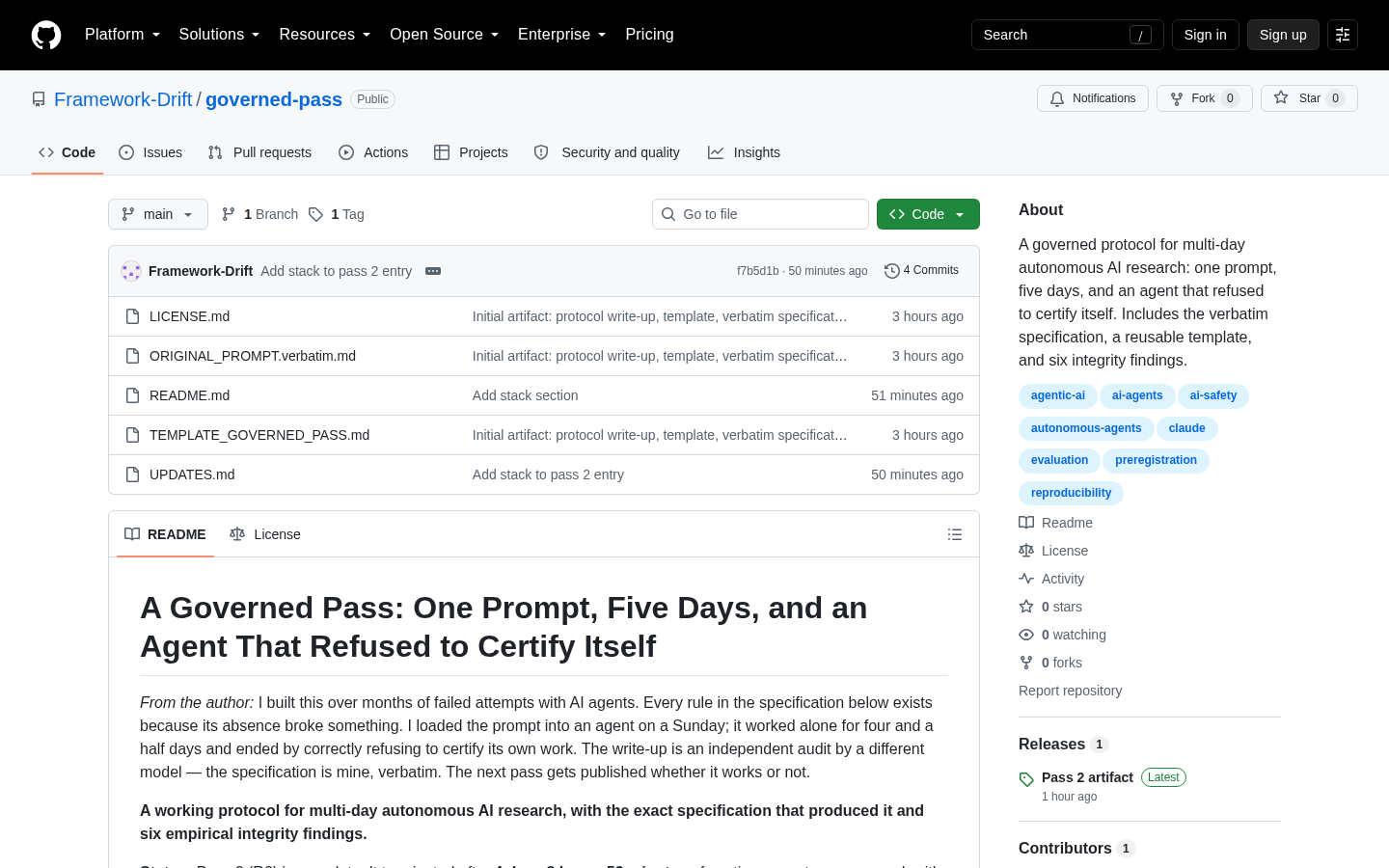Viewport: 1389px width, 868px height.
Task: Expand the Platform menu
Action: pos(123,35)
